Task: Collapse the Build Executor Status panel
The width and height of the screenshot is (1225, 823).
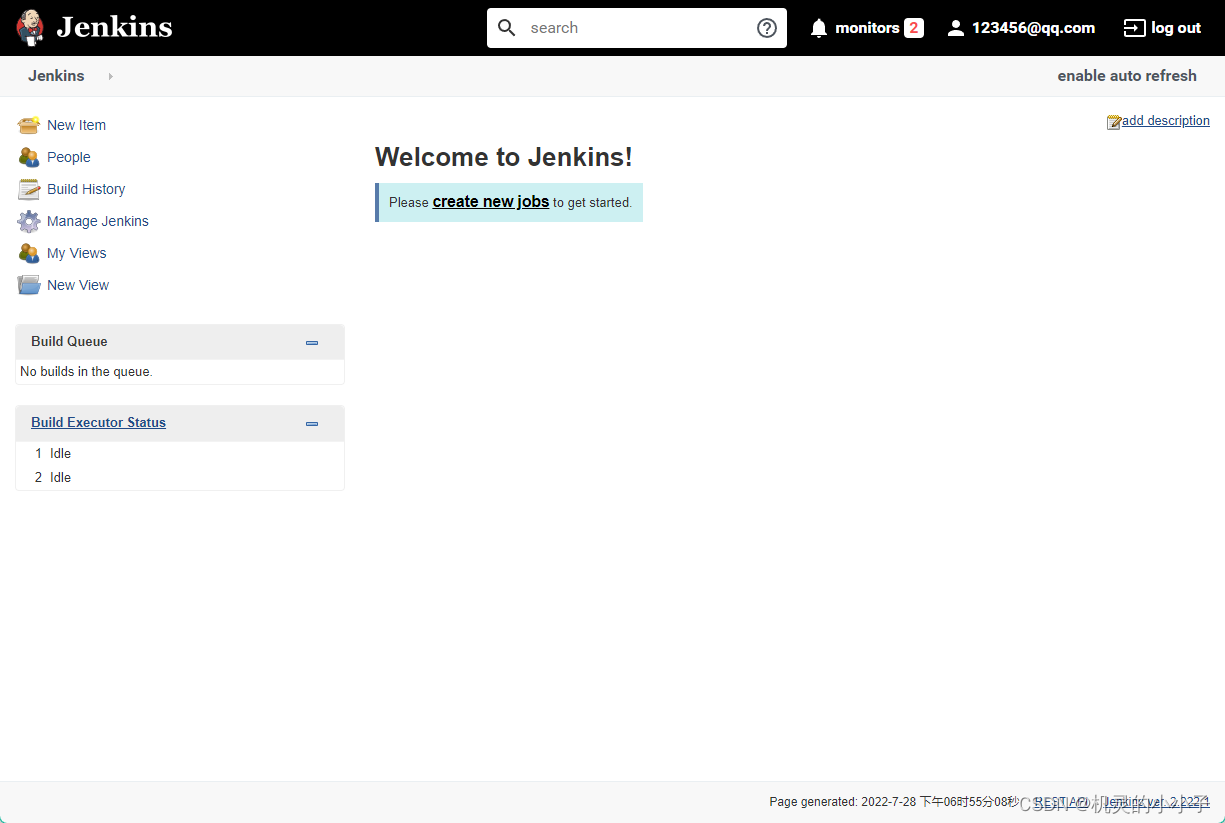Action: point(312,423)
